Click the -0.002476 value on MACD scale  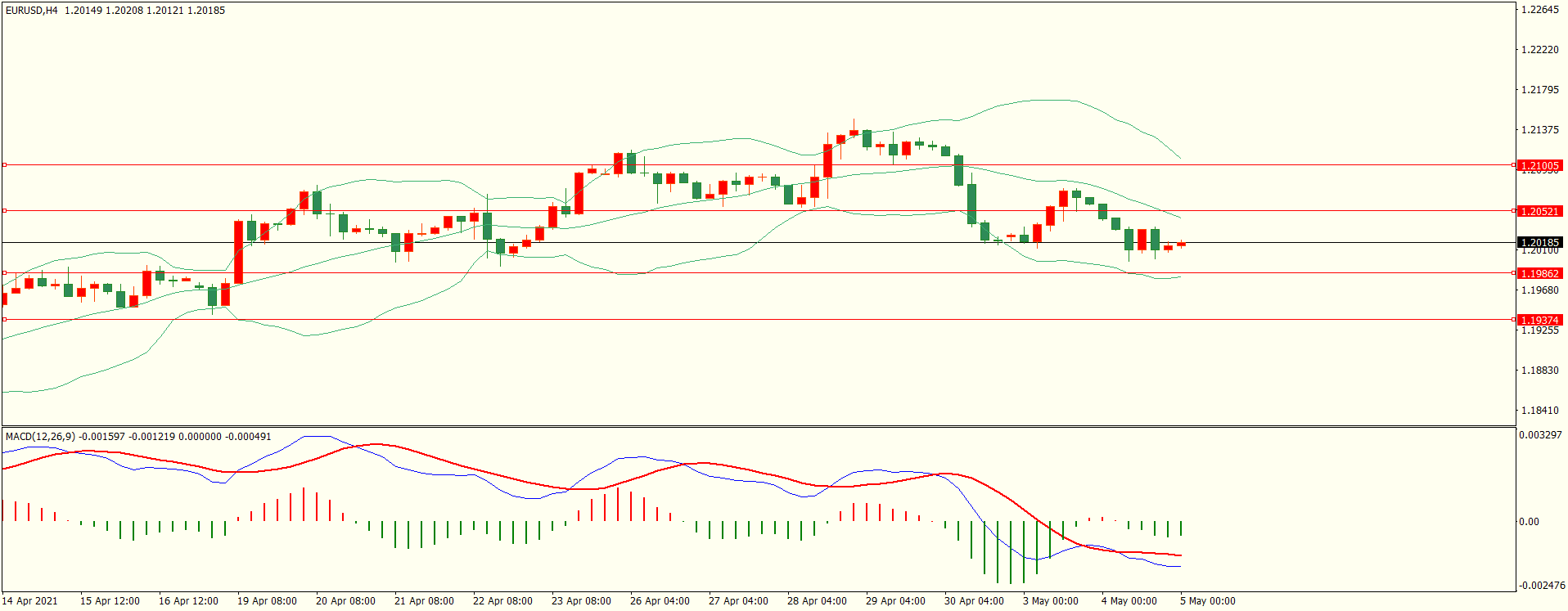(x=1542, y=586)
